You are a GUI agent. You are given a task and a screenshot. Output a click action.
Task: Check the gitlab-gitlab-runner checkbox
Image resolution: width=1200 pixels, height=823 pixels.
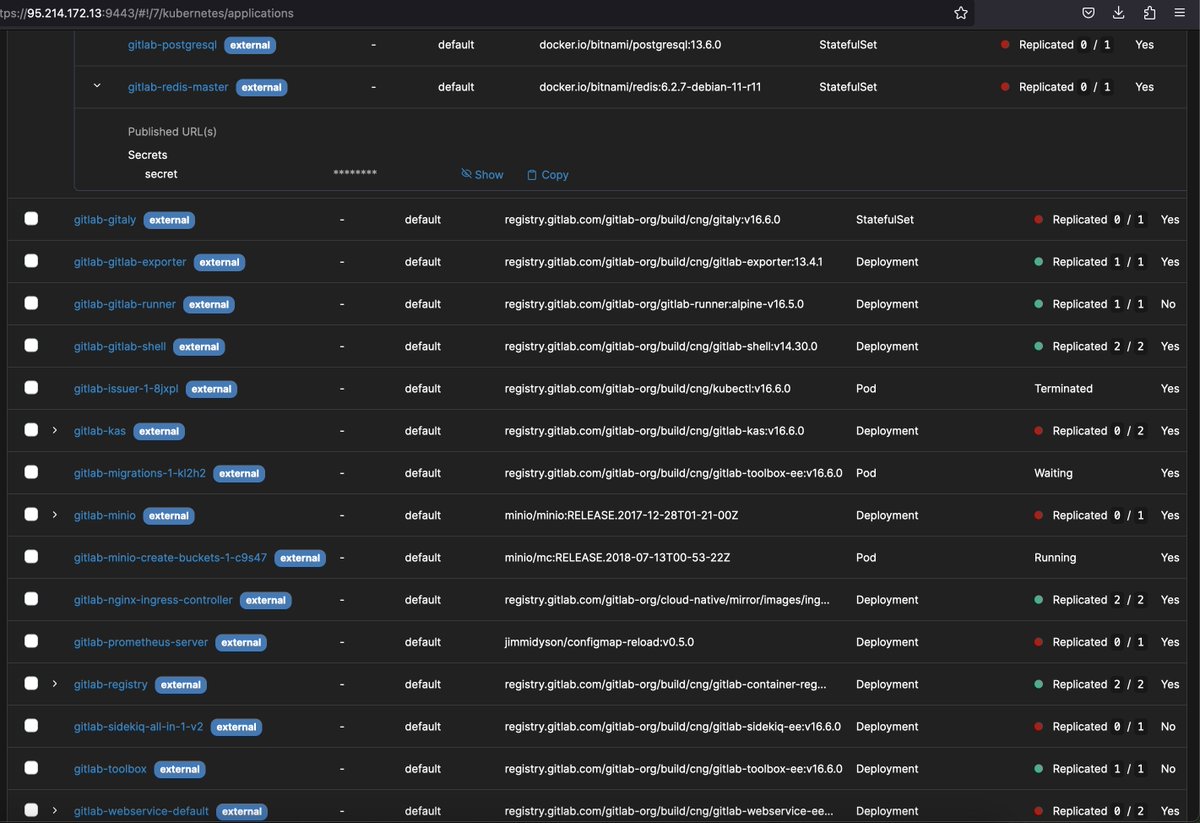click(31, 302)
